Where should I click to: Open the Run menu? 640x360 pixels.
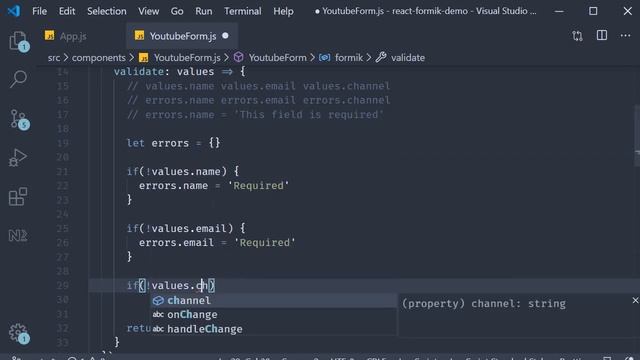coord(203,11)
